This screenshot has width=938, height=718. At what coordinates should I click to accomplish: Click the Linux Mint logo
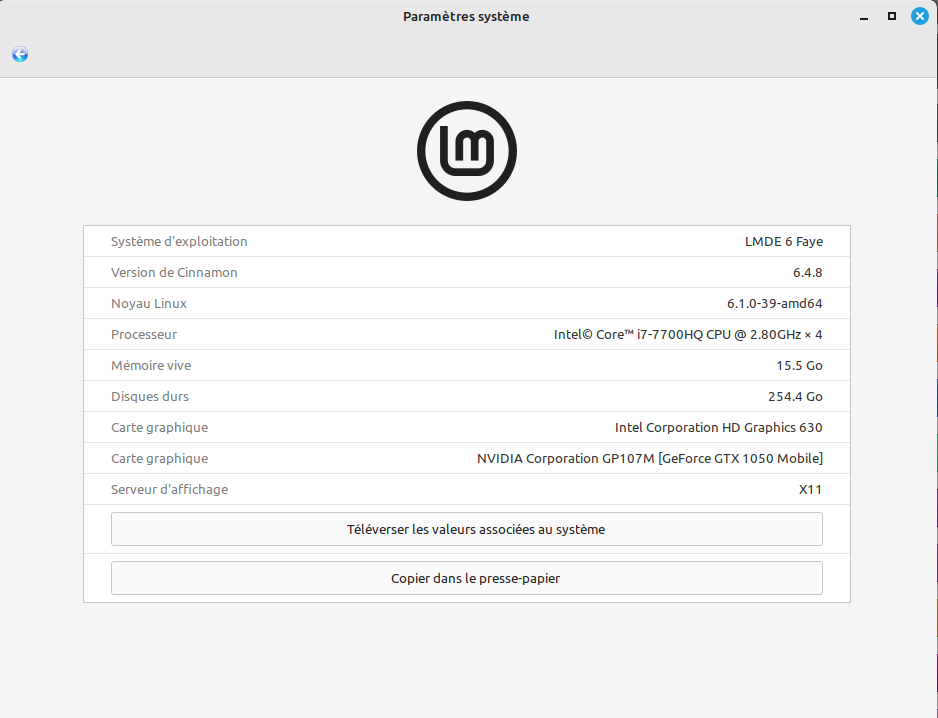467,151
